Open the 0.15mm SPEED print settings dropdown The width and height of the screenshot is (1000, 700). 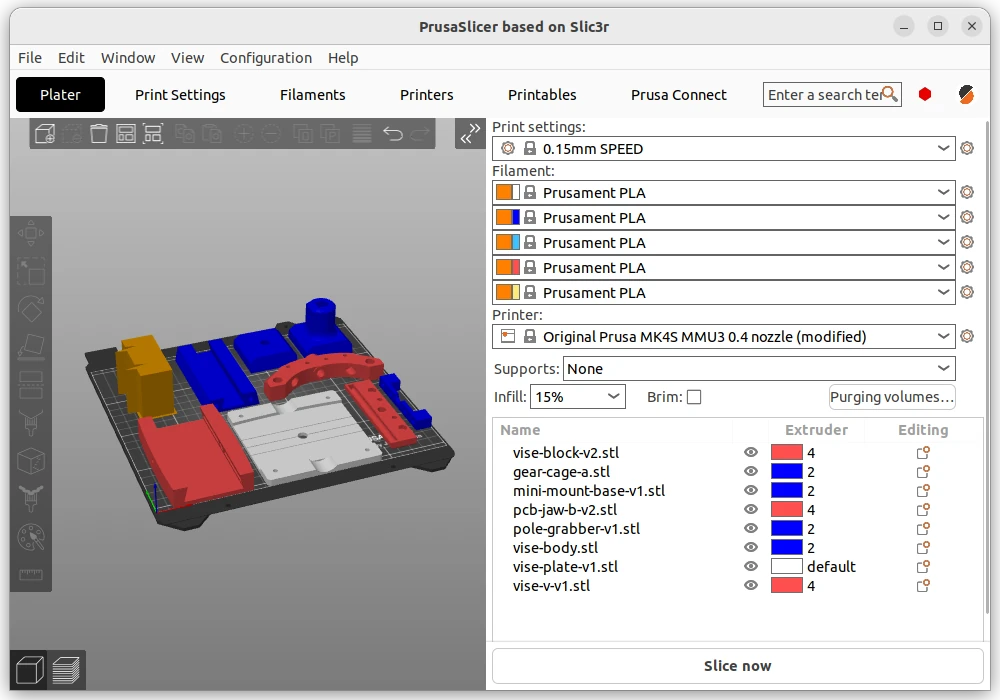[724, 149]
